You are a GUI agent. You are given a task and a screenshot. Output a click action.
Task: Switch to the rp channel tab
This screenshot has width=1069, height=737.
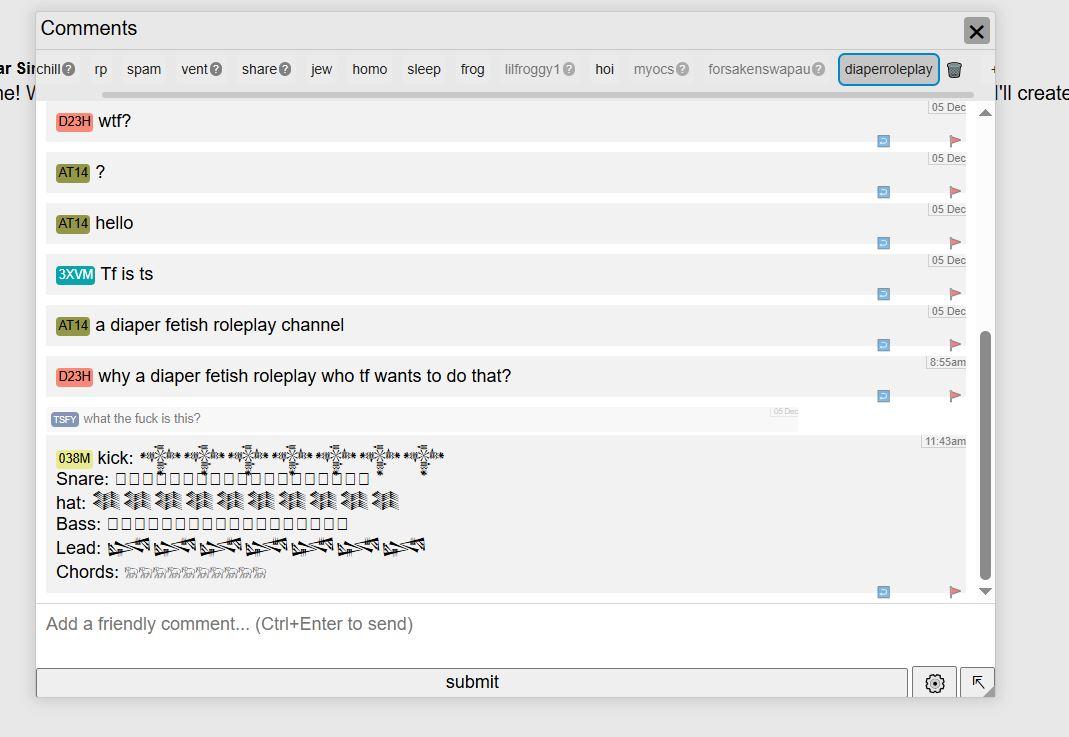click(101, 70)
